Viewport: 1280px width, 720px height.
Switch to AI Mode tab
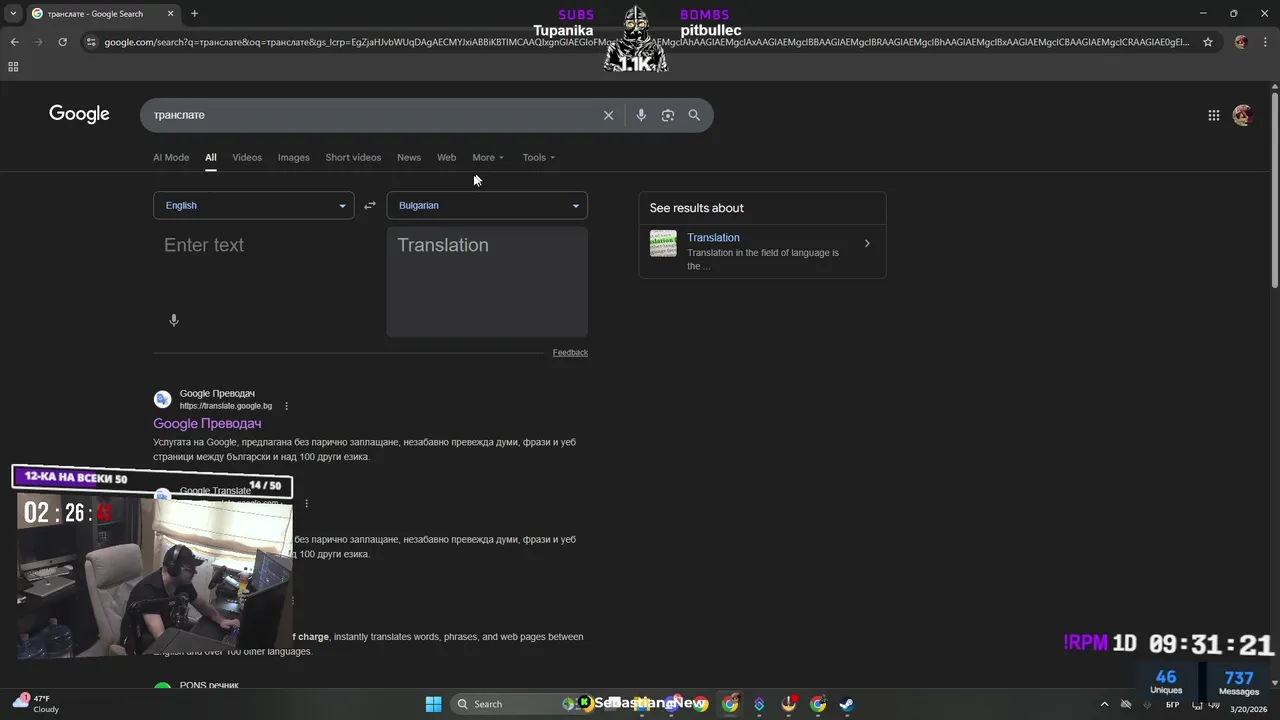click(x=171, y=157)
